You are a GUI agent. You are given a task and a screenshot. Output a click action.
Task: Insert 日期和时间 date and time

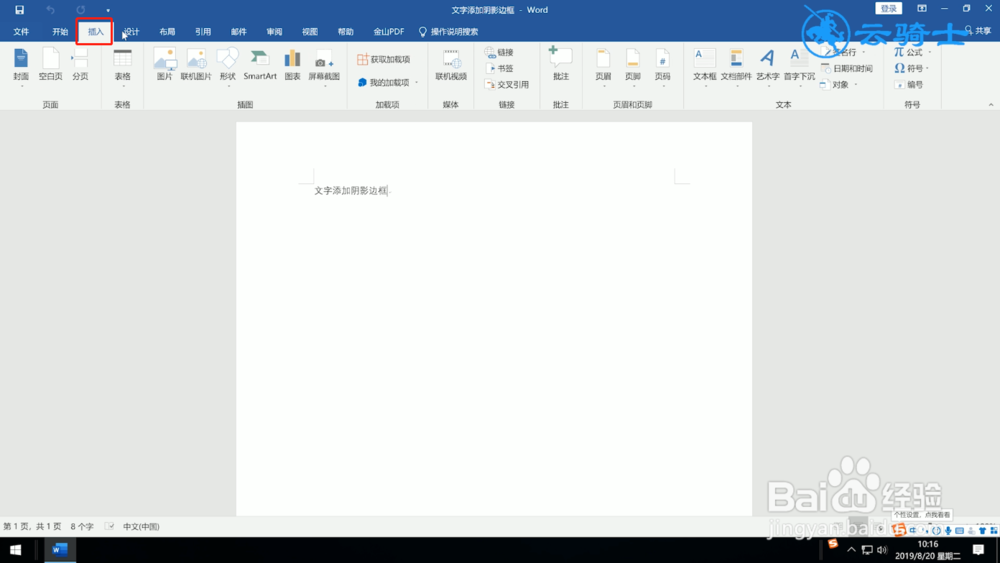[847, 68]
